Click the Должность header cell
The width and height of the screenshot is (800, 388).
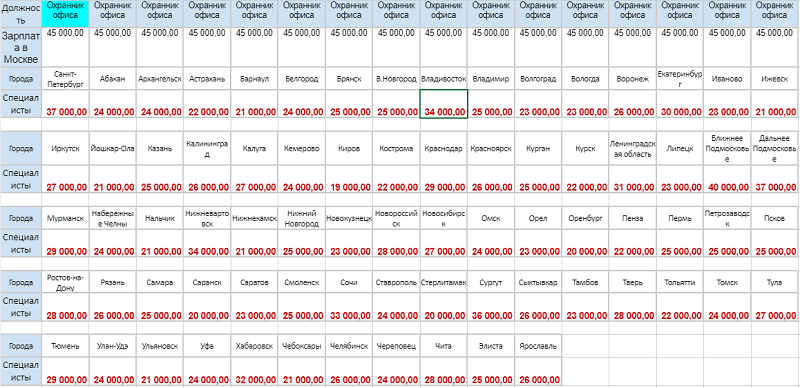[20, 14]
